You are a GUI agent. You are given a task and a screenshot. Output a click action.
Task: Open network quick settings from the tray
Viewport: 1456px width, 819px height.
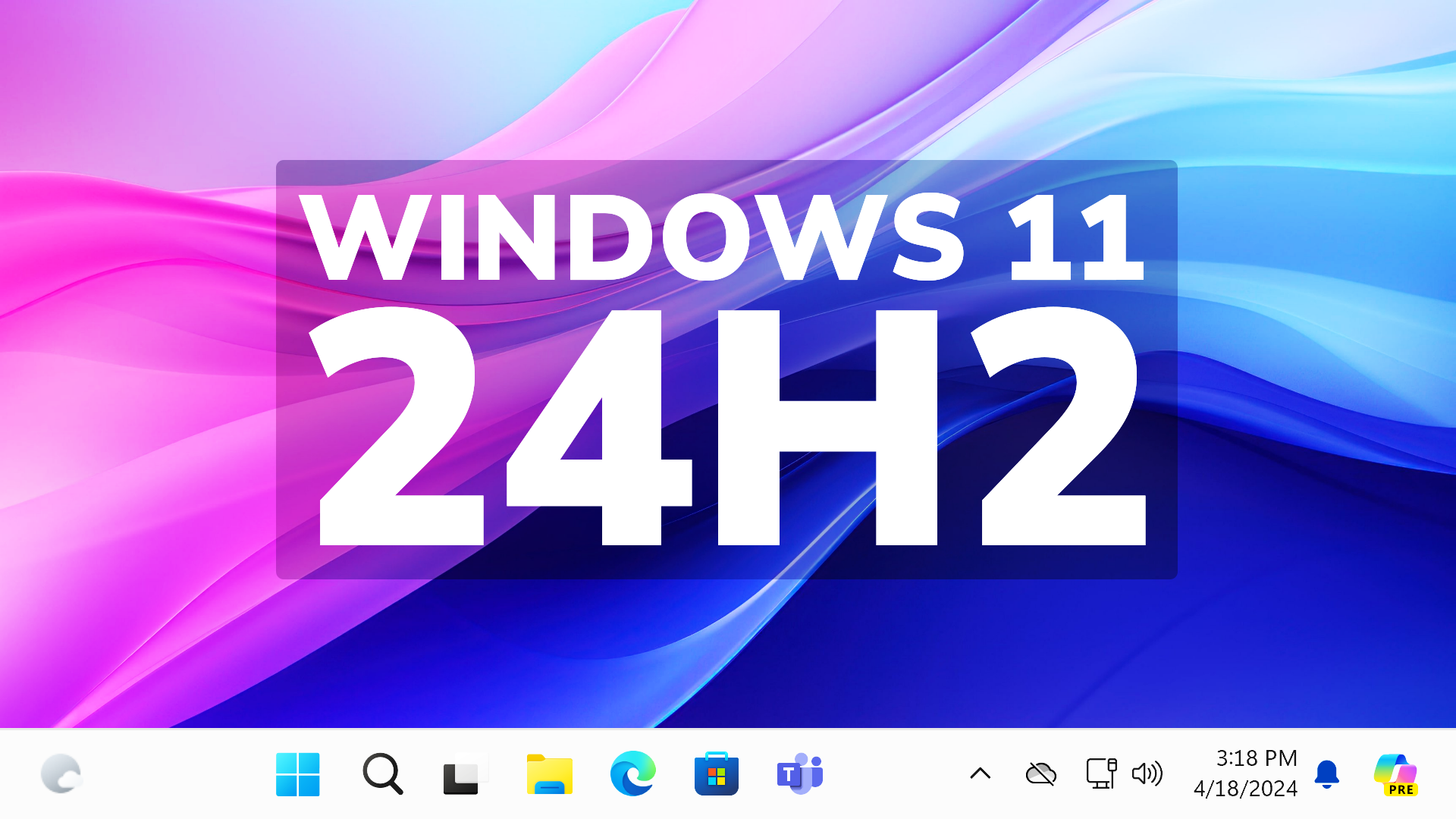click(x=1102, y=774)
